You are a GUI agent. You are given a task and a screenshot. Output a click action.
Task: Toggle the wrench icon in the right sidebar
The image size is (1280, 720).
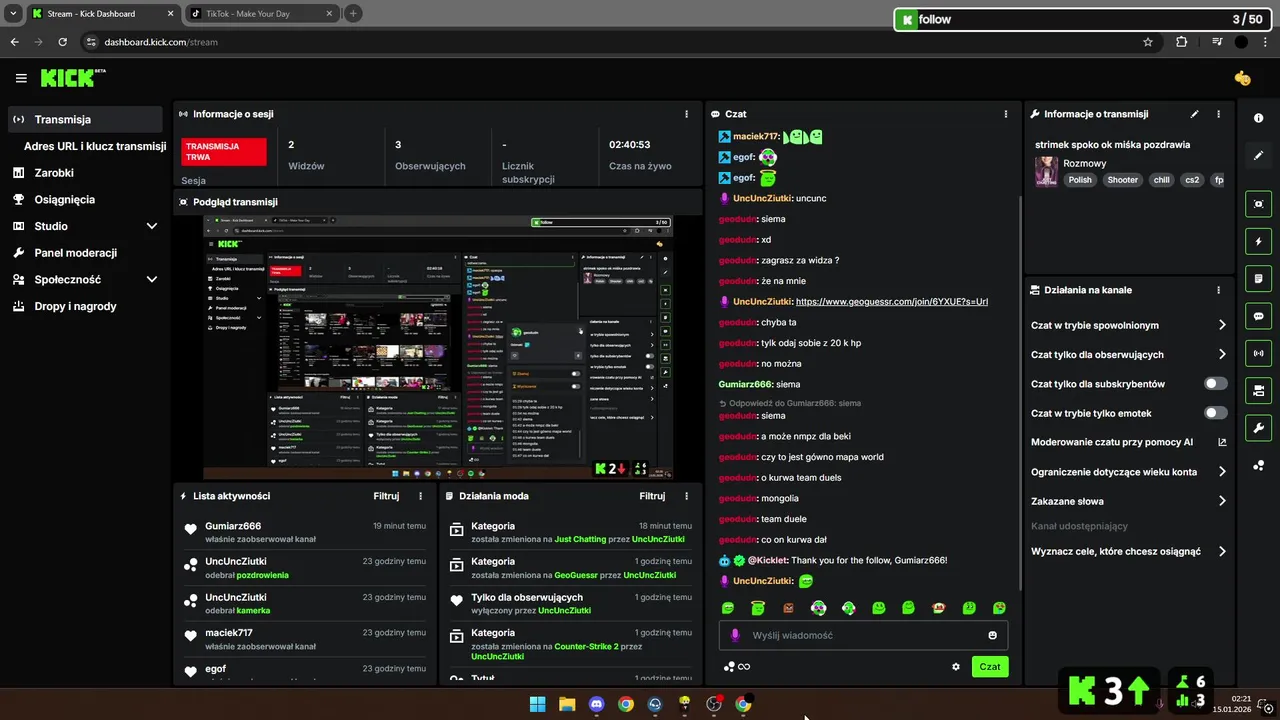click(x=1258, y=428)
